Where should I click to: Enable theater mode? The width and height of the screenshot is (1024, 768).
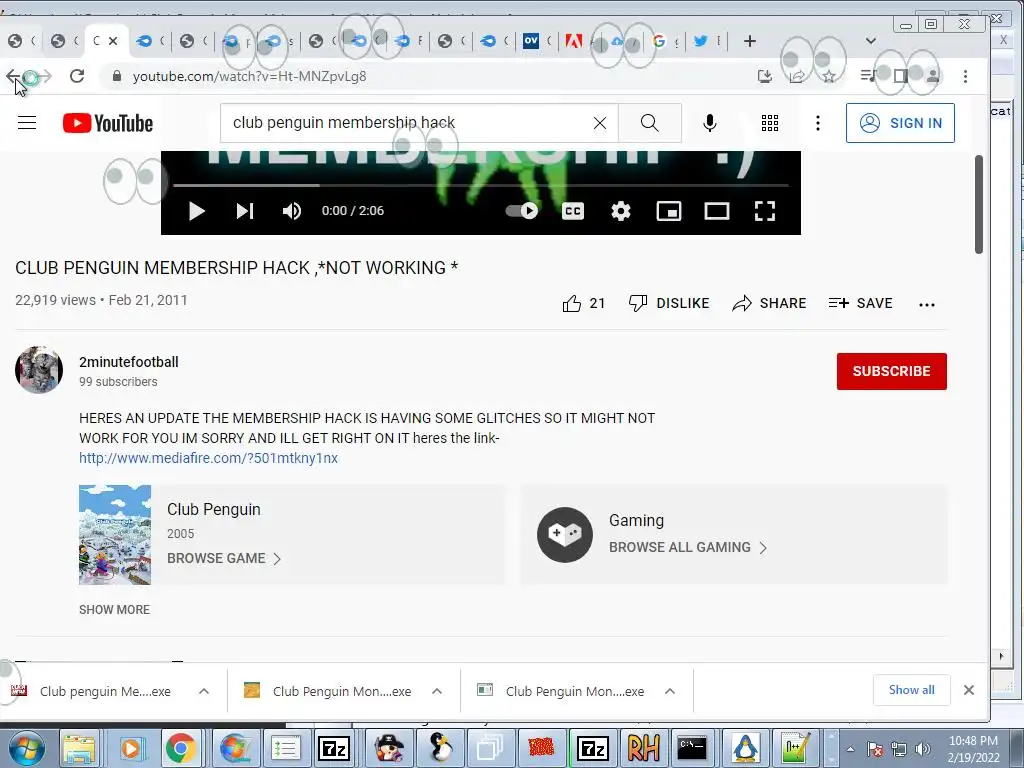coord(716,211)
